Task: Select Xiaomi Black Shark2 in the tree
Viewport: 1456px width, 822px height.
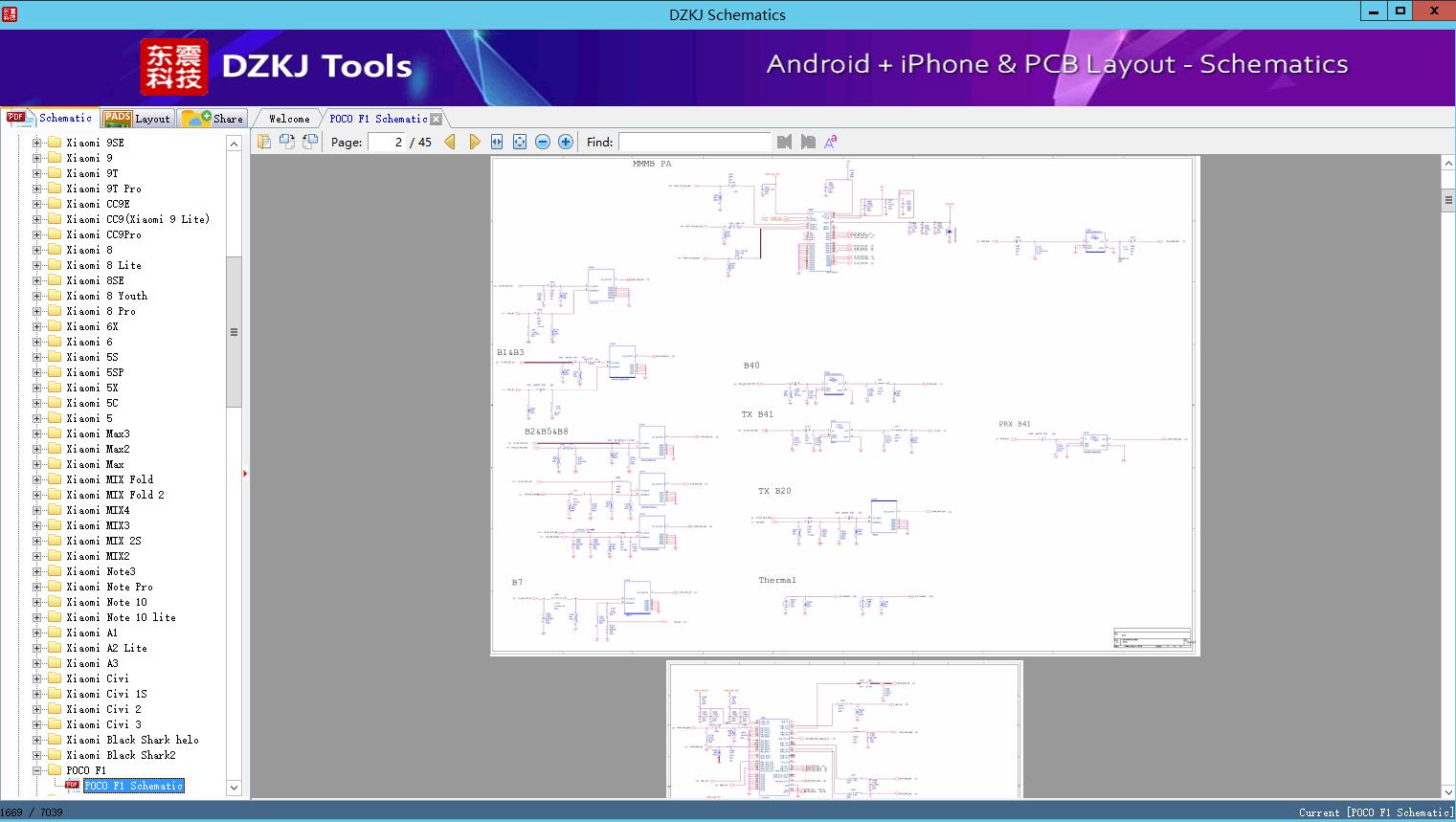Action: click(x=122, y=755)
